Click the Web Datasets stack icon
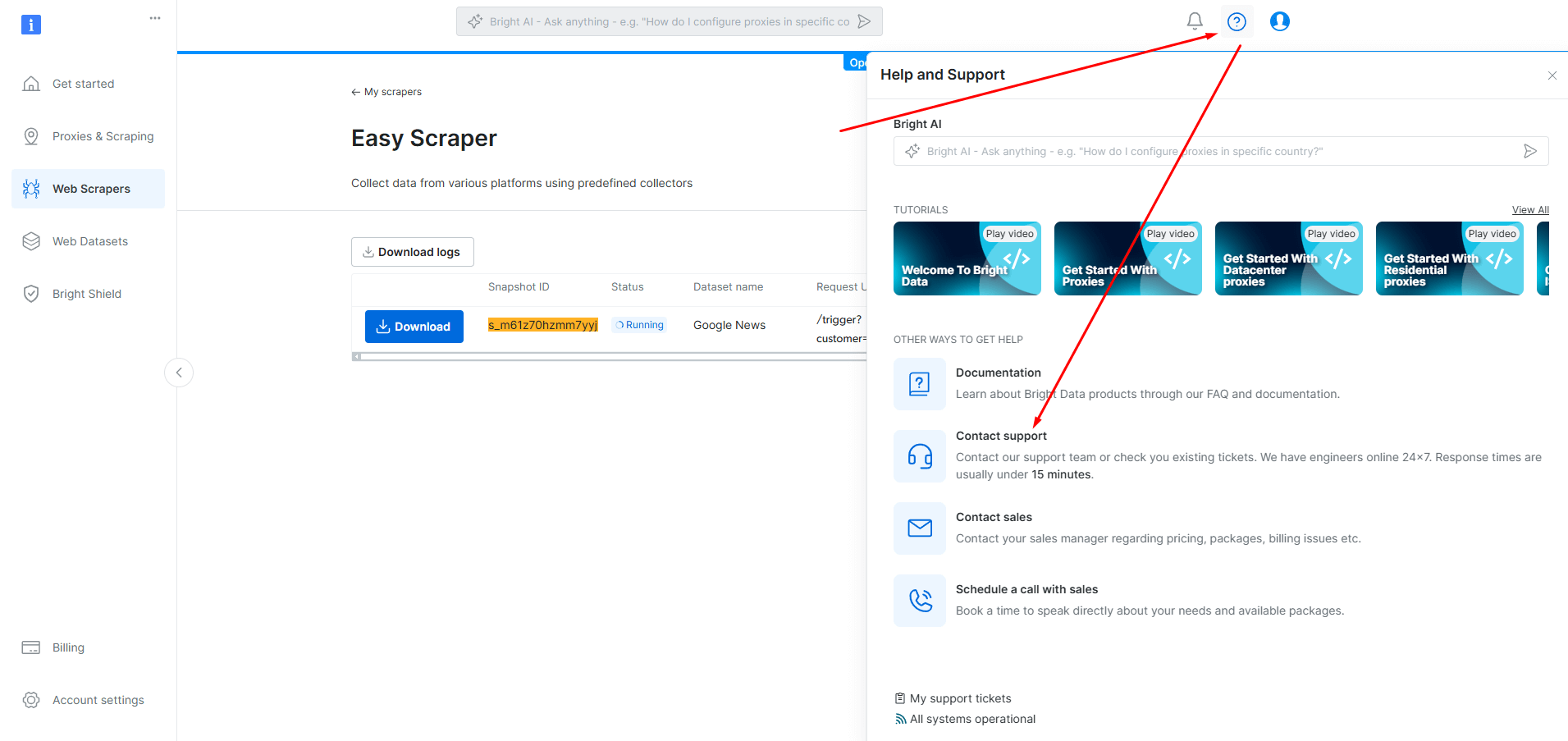The height and width of the screenshot is (741, 1568). pos(31,241)
